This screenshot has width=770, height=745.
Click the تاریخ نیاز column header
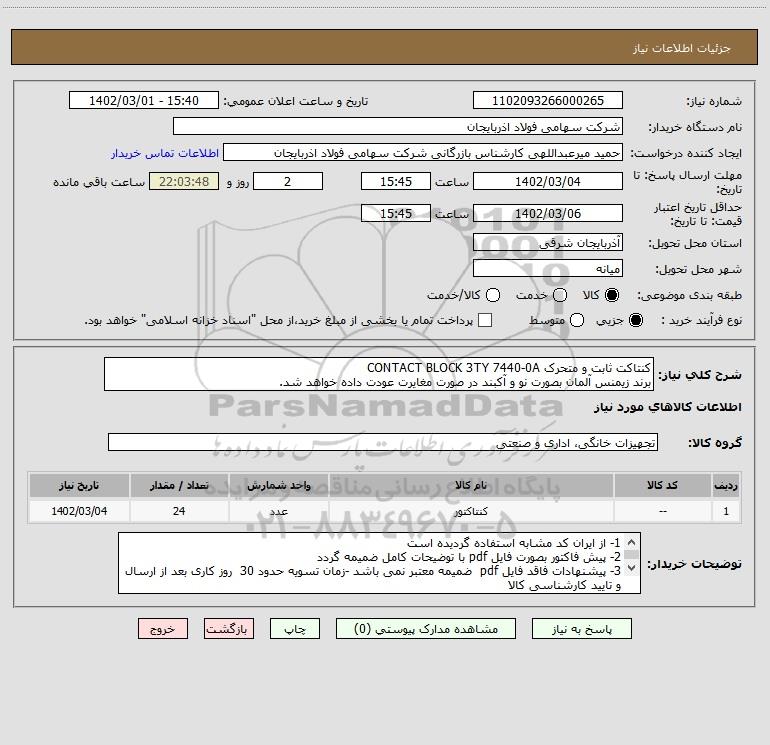(79, 485)
